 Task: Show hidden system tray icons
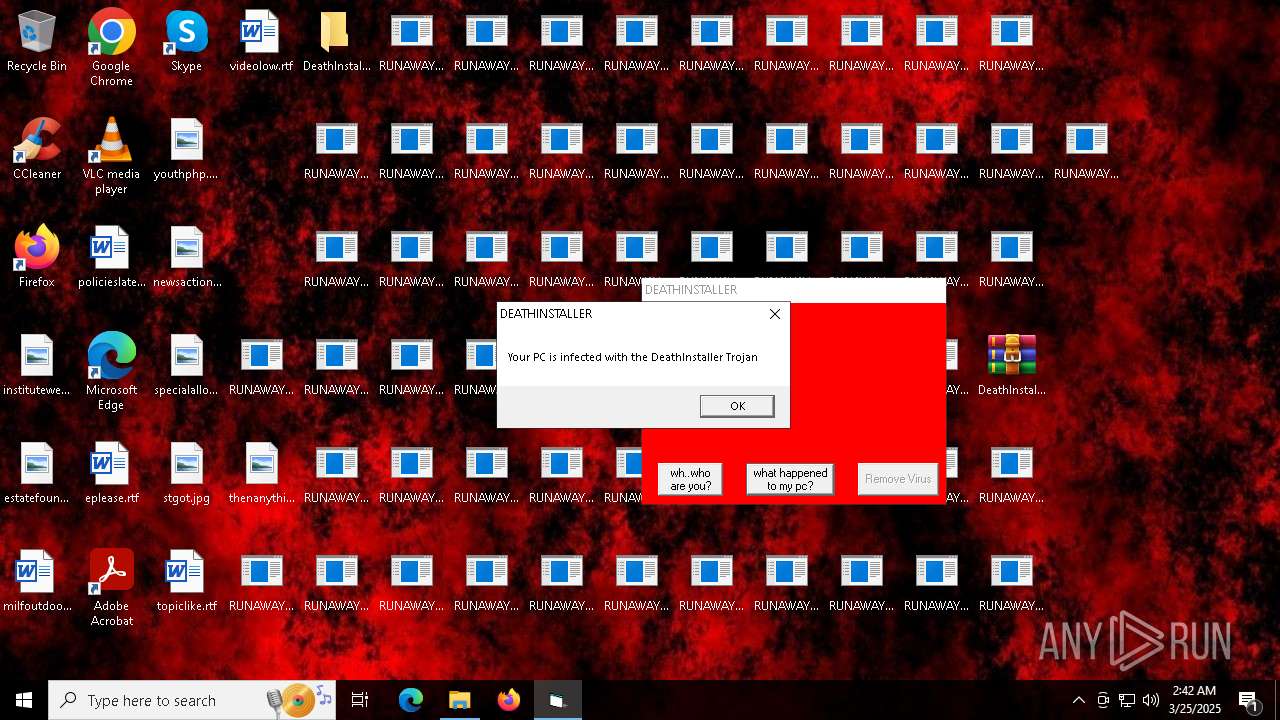point(1078,700)
